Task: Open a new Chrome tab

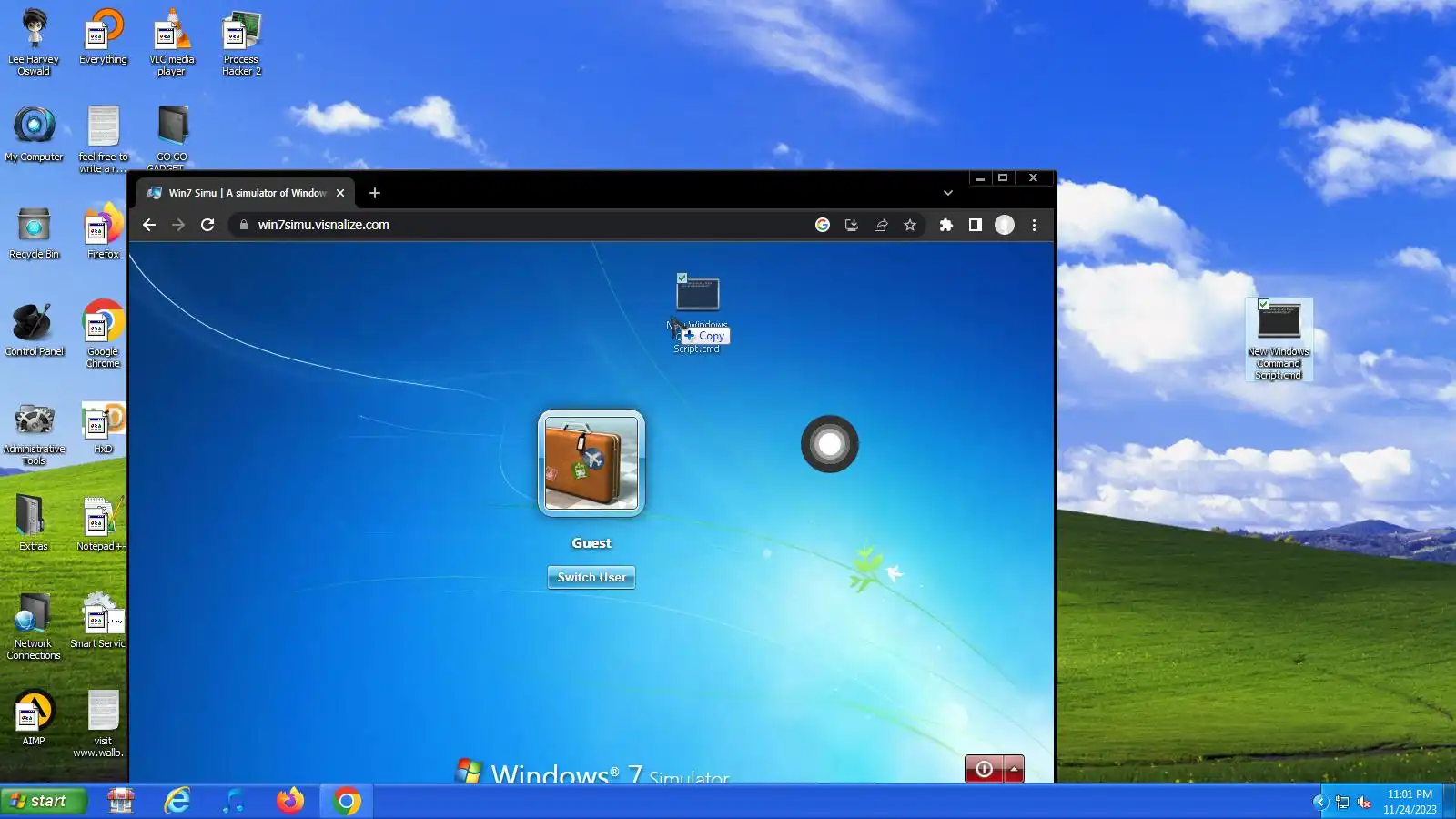Action: [375, 193]
